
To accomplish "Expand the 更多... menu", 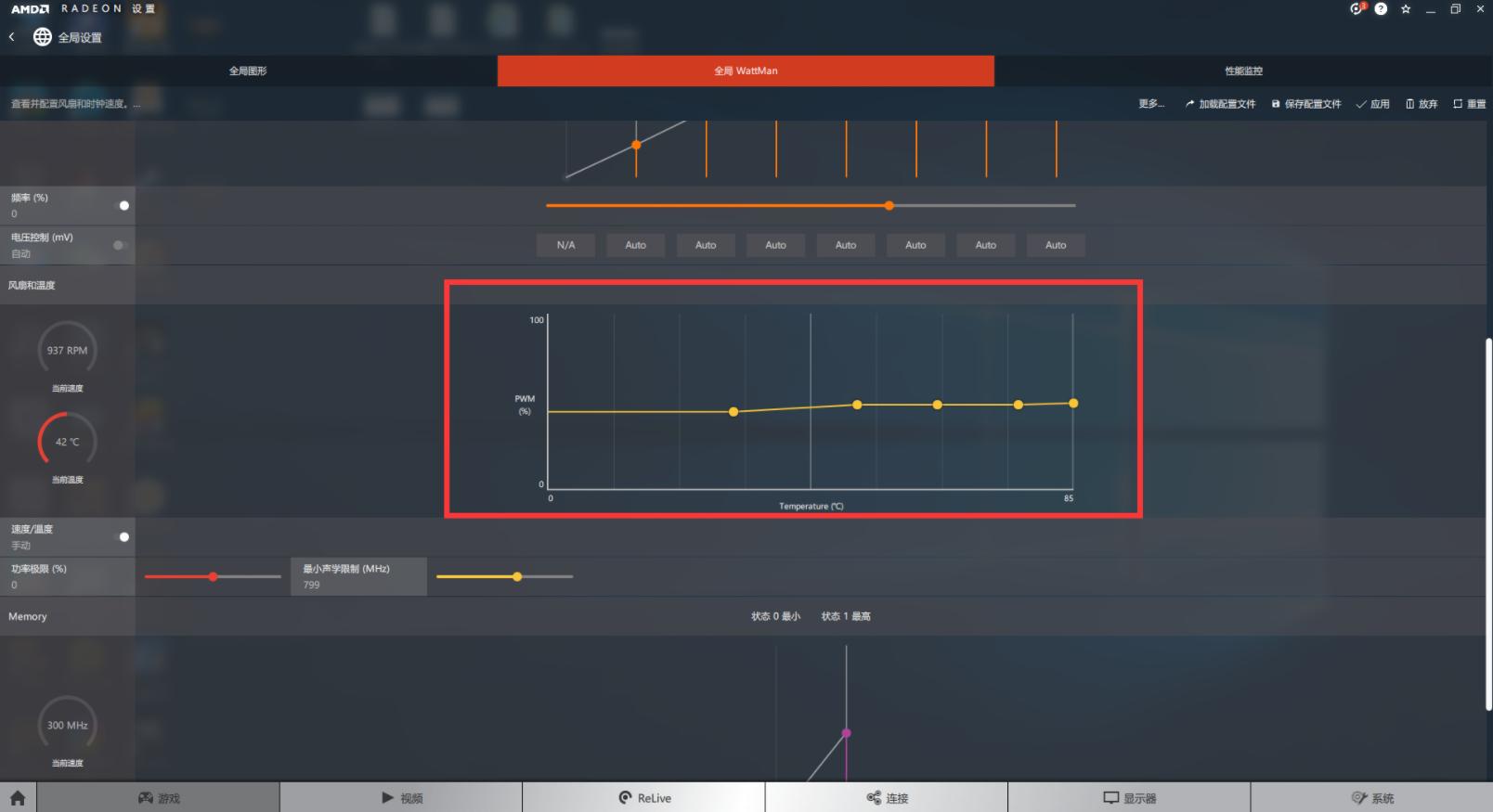I will coord(1151,104).
